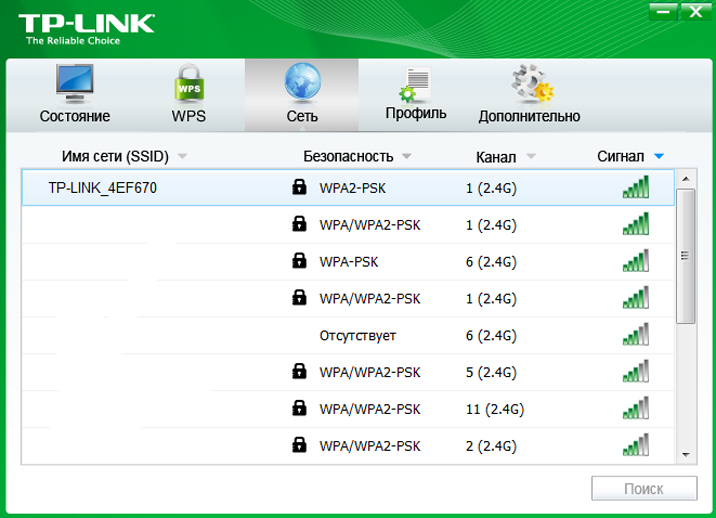Viewport: 716px width, 518px height.
Task: Click signal bars in WPA-PSK row
Action: 636,260
